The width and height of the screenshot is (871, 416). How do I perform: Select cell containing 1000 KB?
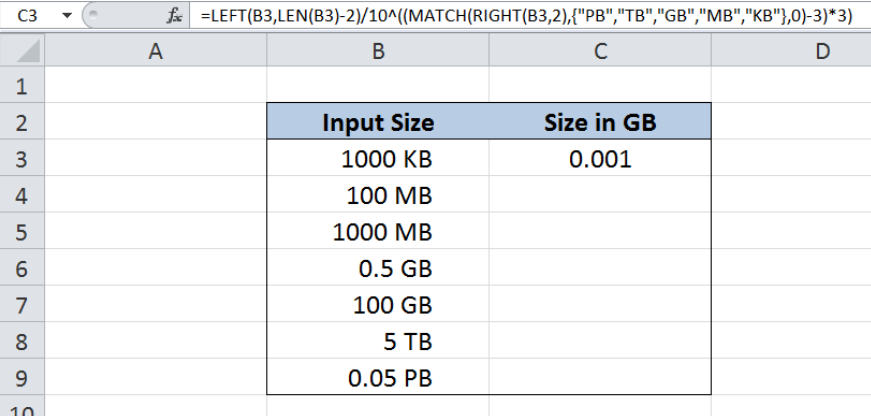378,158
